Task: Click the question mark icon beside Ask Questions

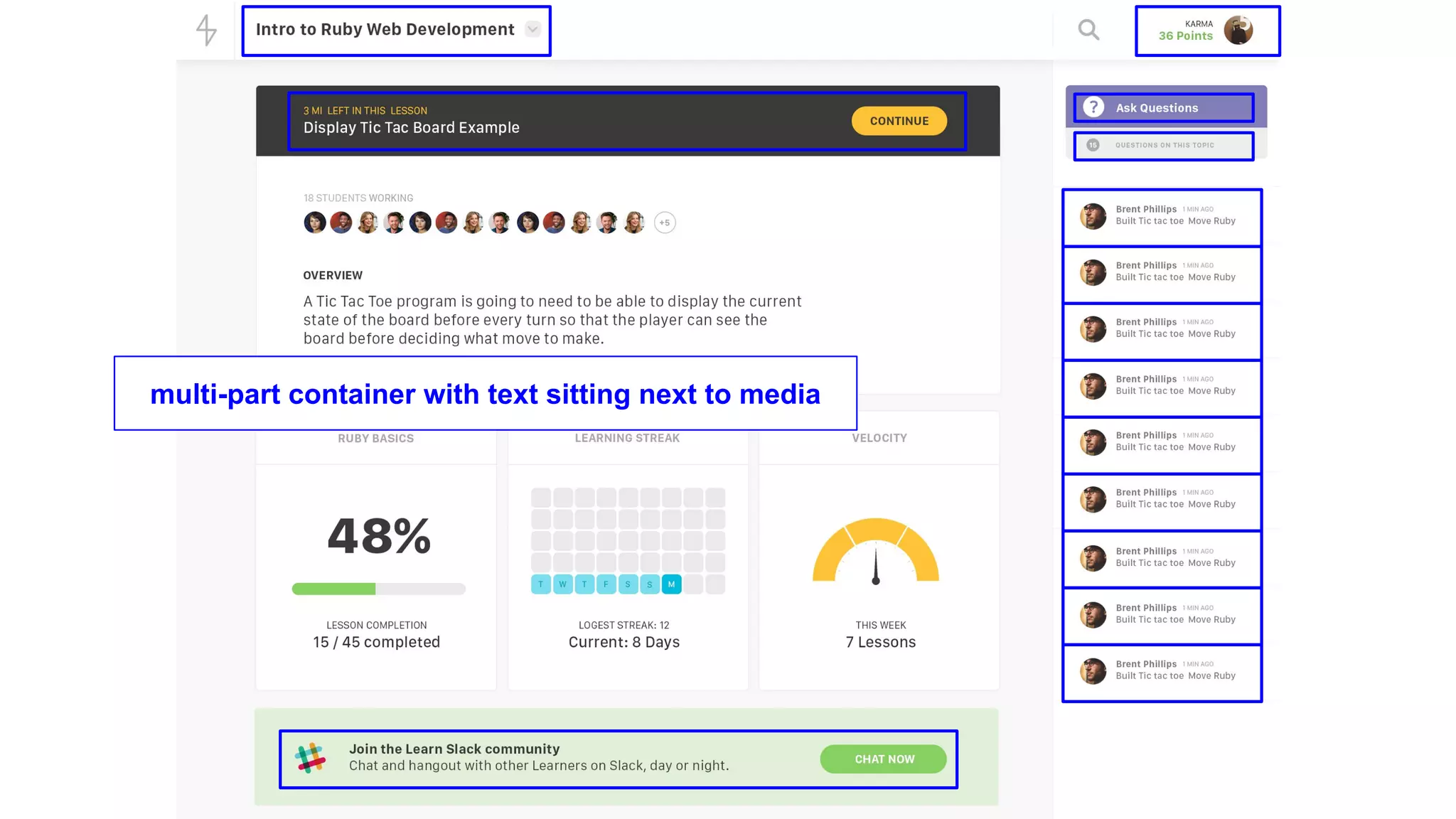Action: tap(1093, 107)
